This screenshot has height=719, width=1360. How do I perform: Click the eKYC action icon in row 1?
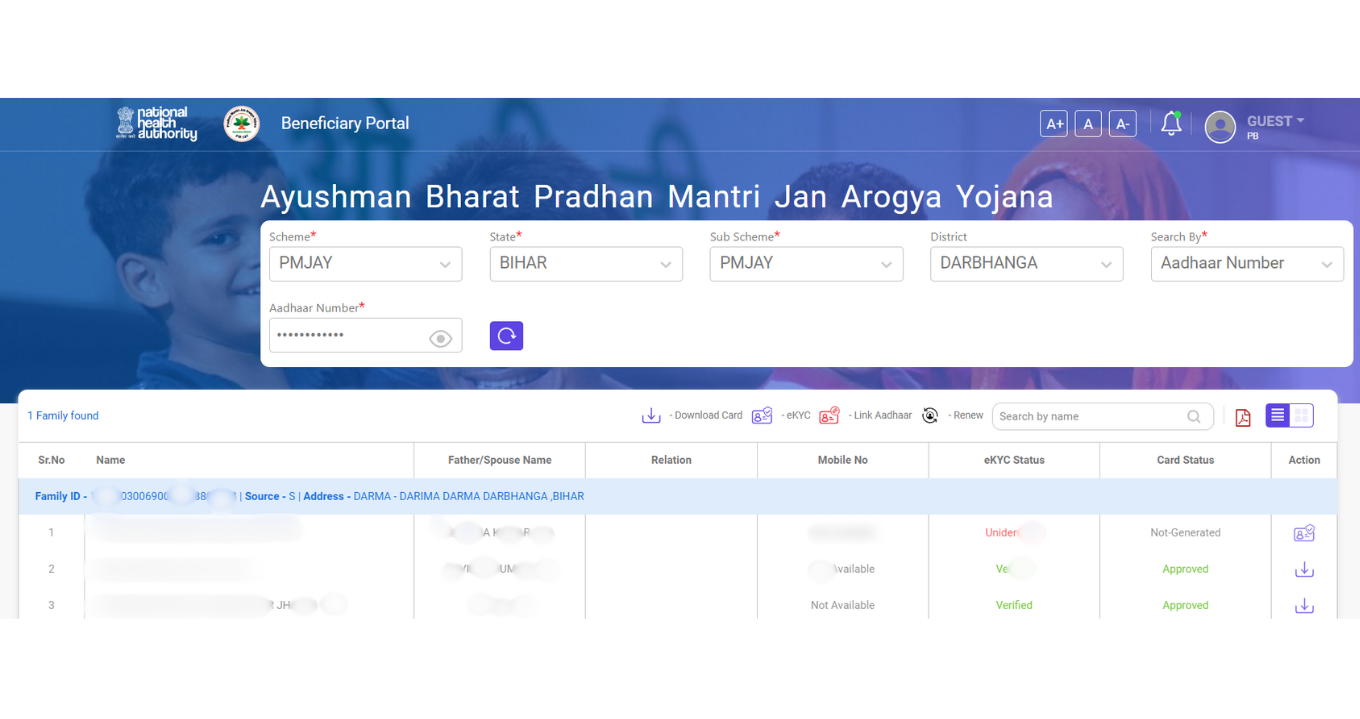click(x=1304, y=533)
